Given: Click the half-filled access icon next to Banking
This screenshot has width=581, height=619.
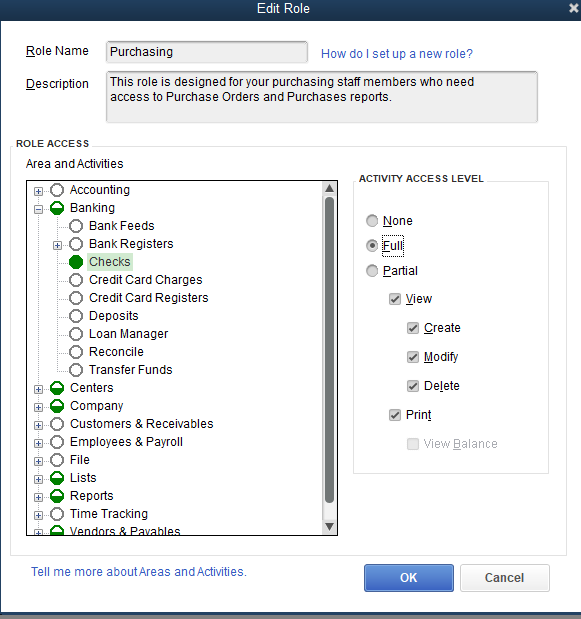Looking at the screenshot, I should (x=57, y=208).
